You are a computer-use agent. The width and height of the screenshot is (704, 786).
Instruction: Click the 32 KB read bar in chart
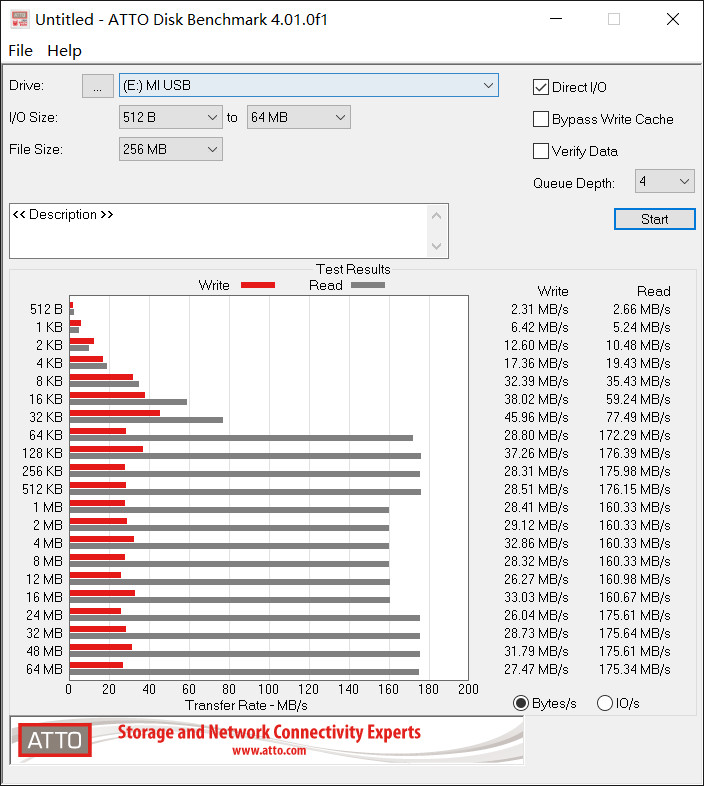point(146,420)
